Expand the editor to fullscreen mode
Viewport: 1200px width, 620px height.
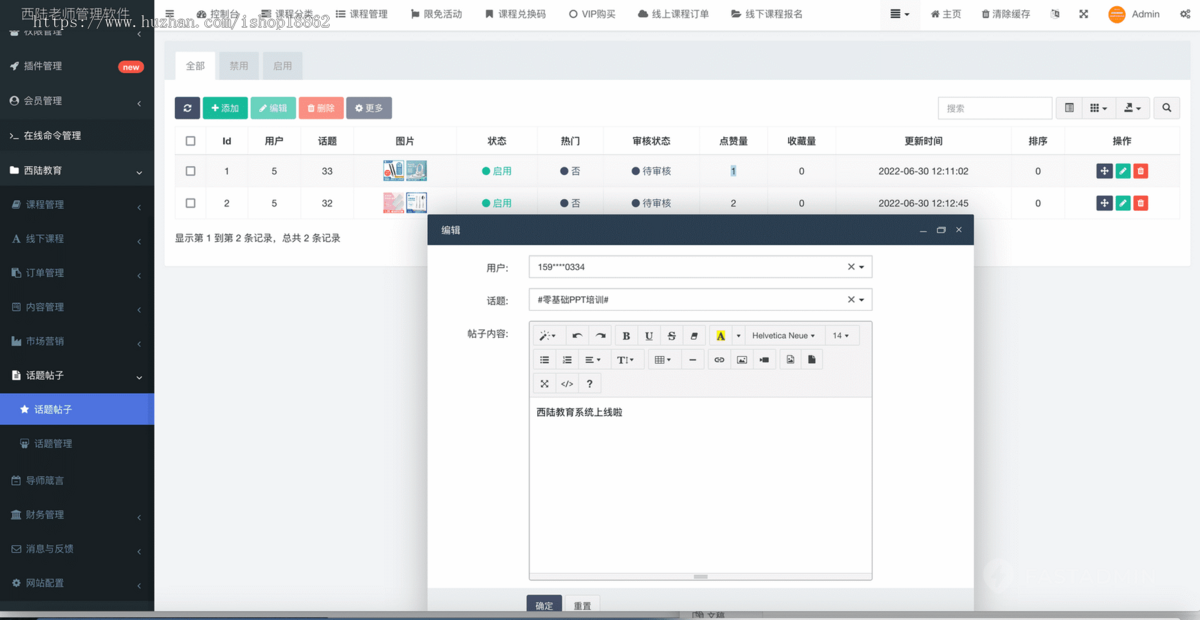pos(544,383)
